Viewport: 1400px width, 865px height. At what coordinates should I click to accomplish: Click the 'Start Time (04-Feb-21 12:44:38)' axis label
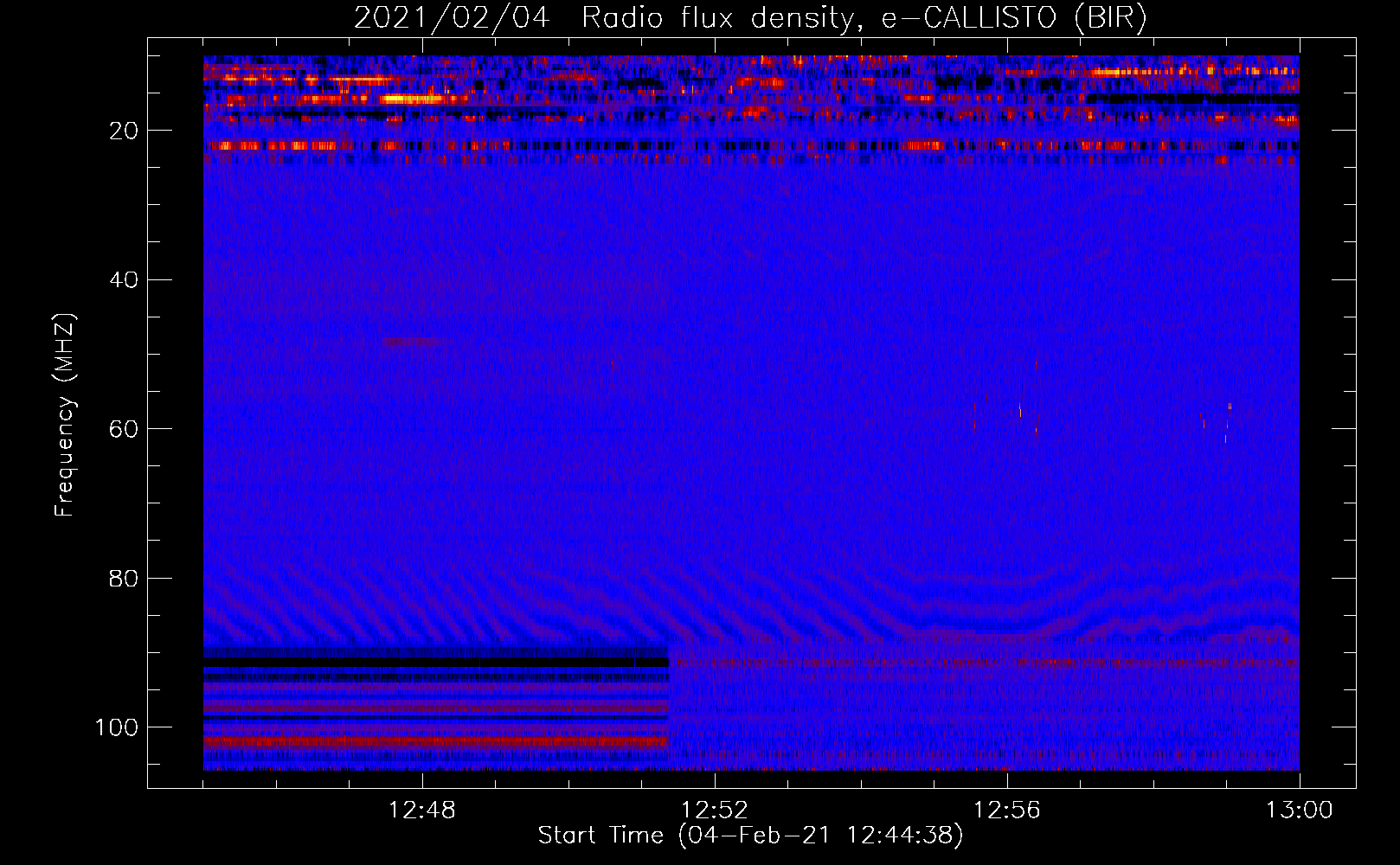coord(750,836)
